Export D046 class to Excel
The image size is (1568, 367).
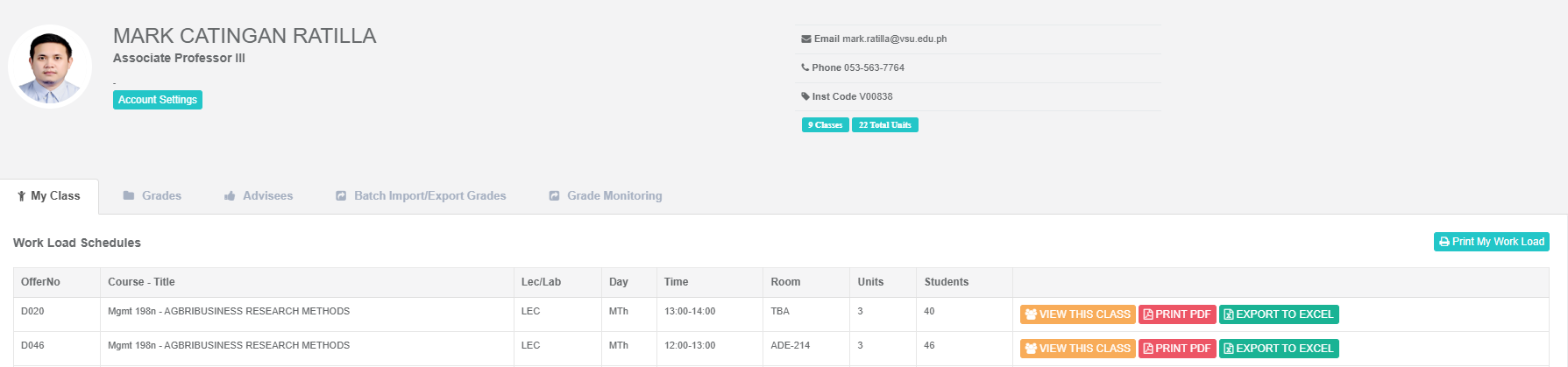pyautogui.click(x=1278, y=349)
